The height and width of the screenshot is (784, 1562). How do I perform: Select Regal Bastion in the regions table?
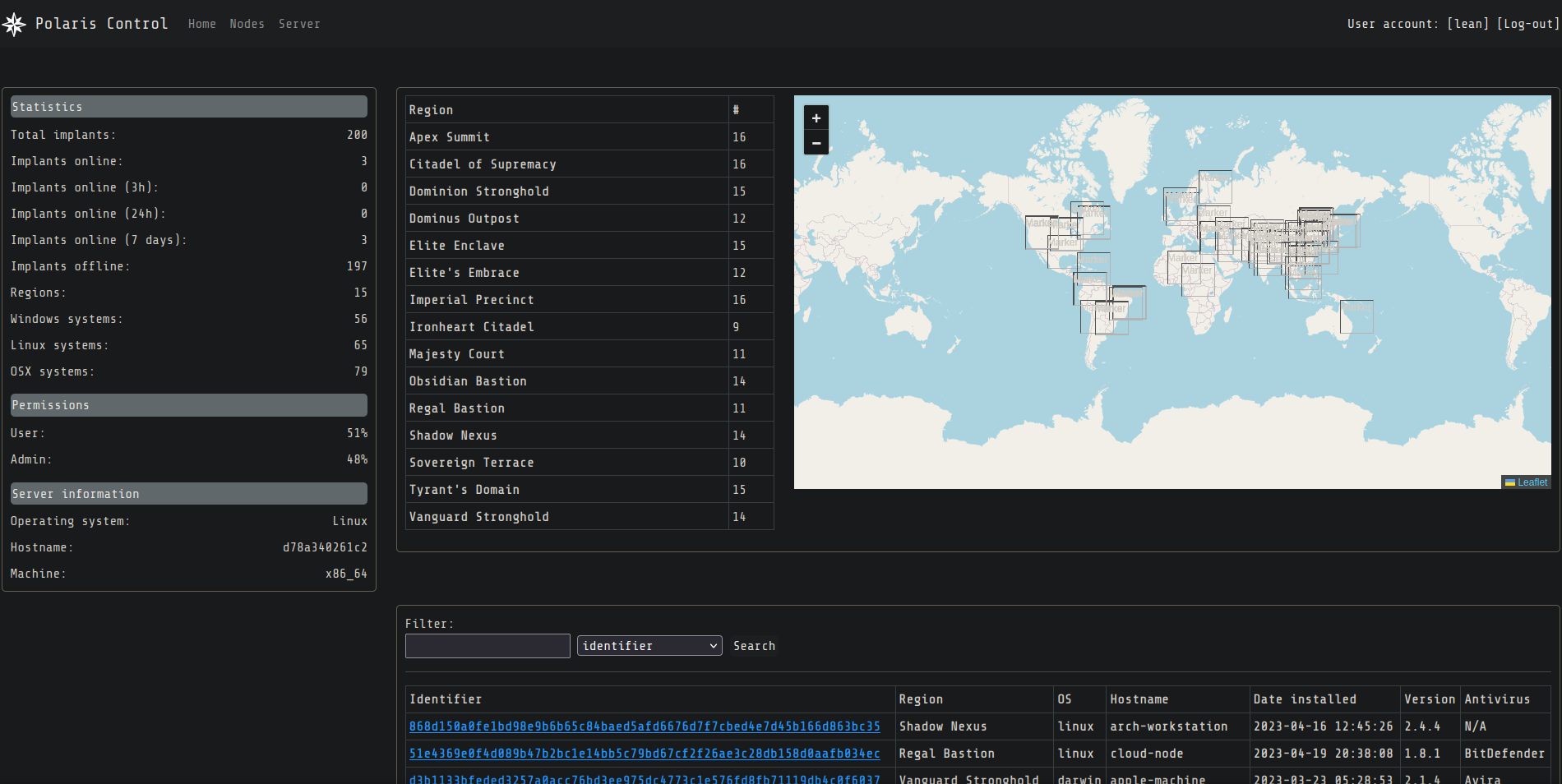pyautogui.click(x=589, y=408)
